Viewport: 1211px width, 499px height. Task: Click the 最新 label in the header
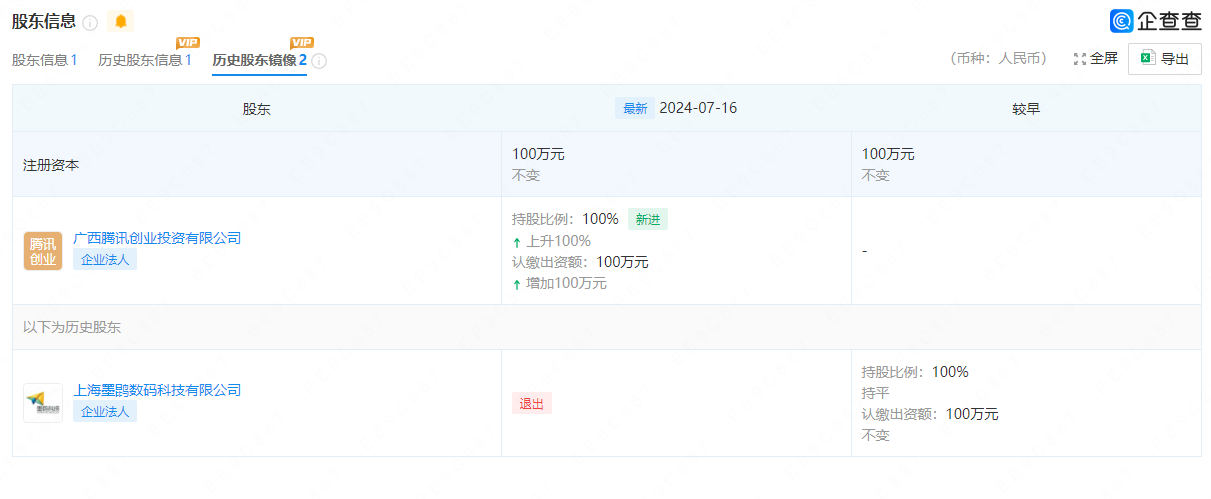click(x=635, y=108)
